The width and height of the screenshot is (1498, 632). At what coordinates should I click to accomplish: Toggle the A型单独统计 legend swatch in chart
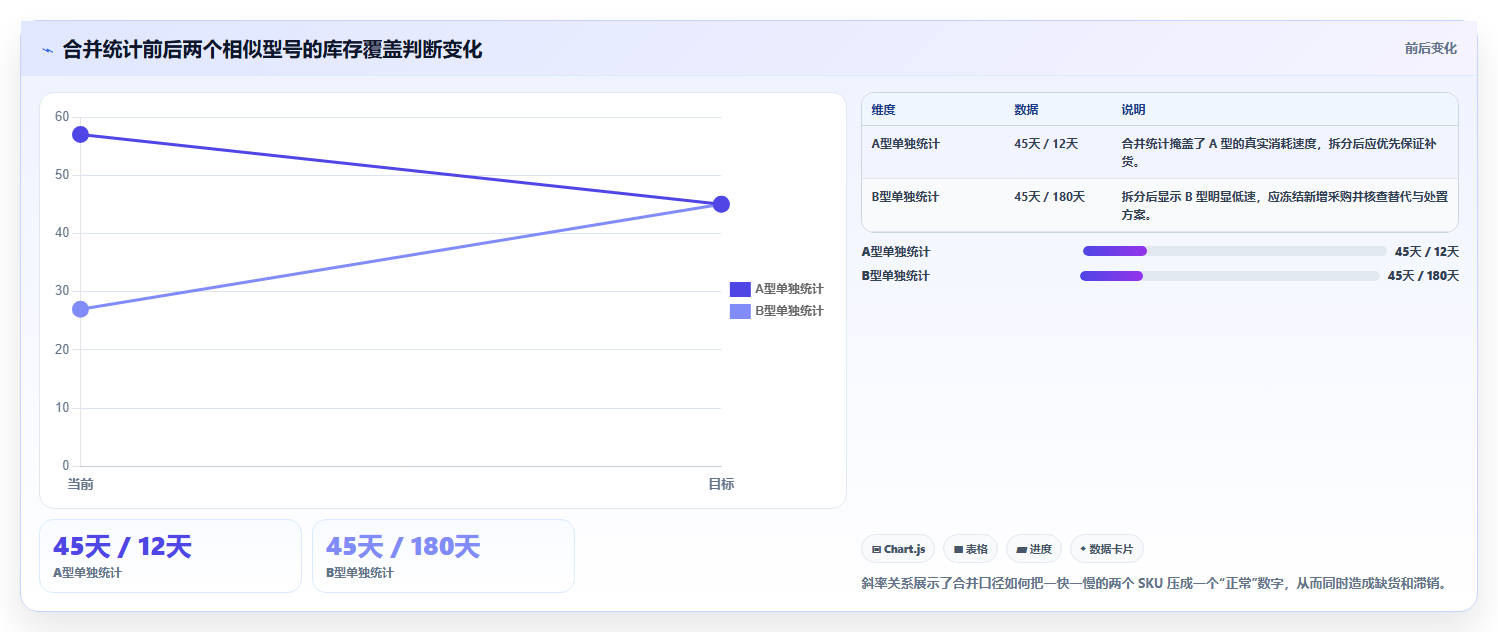pos(740,289)
